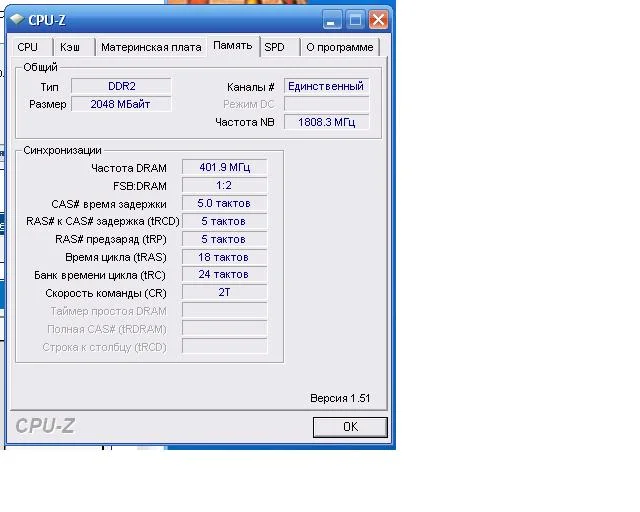The image size is (640, 512).
Task: Click the empty Полная CAS# (tRDRAM) field
Action: point(224,328)
